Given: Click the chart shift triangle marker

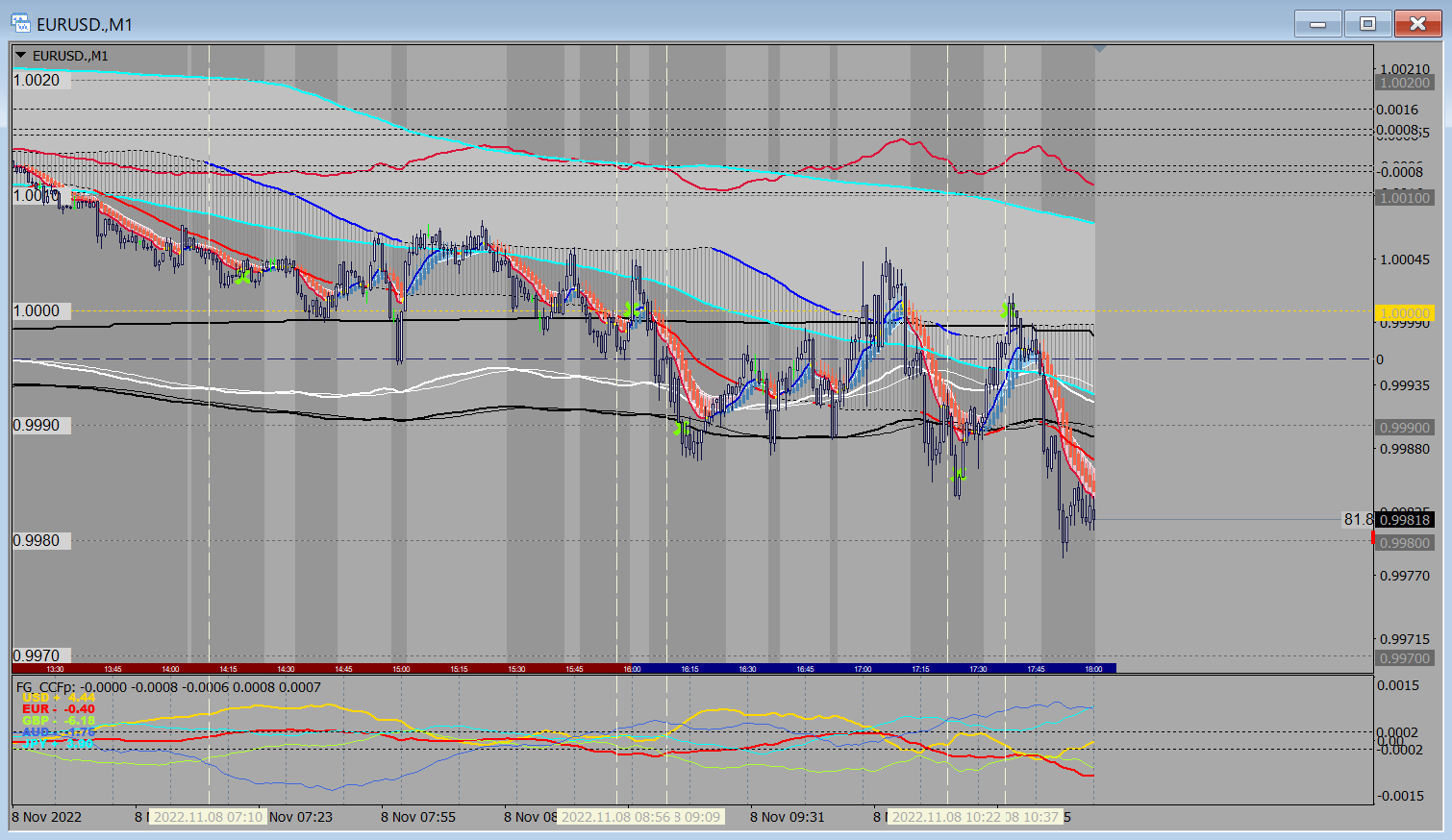Looking at the screenshot, I should pyautogui.click(x=1100, y=48).
